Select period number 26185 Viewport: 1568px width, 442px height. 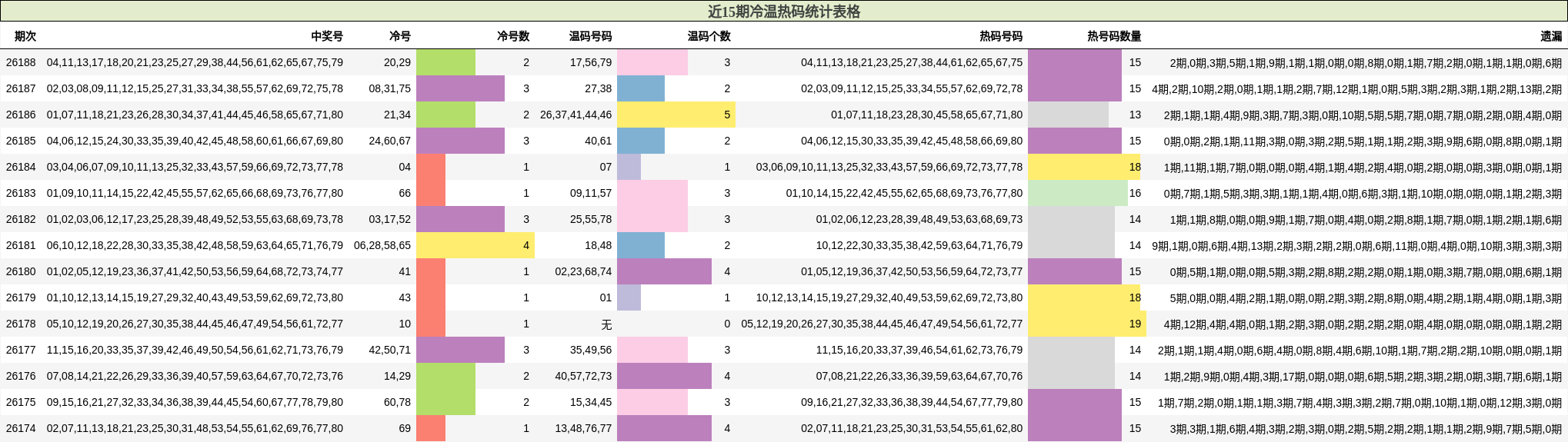[x=21, y=141]
